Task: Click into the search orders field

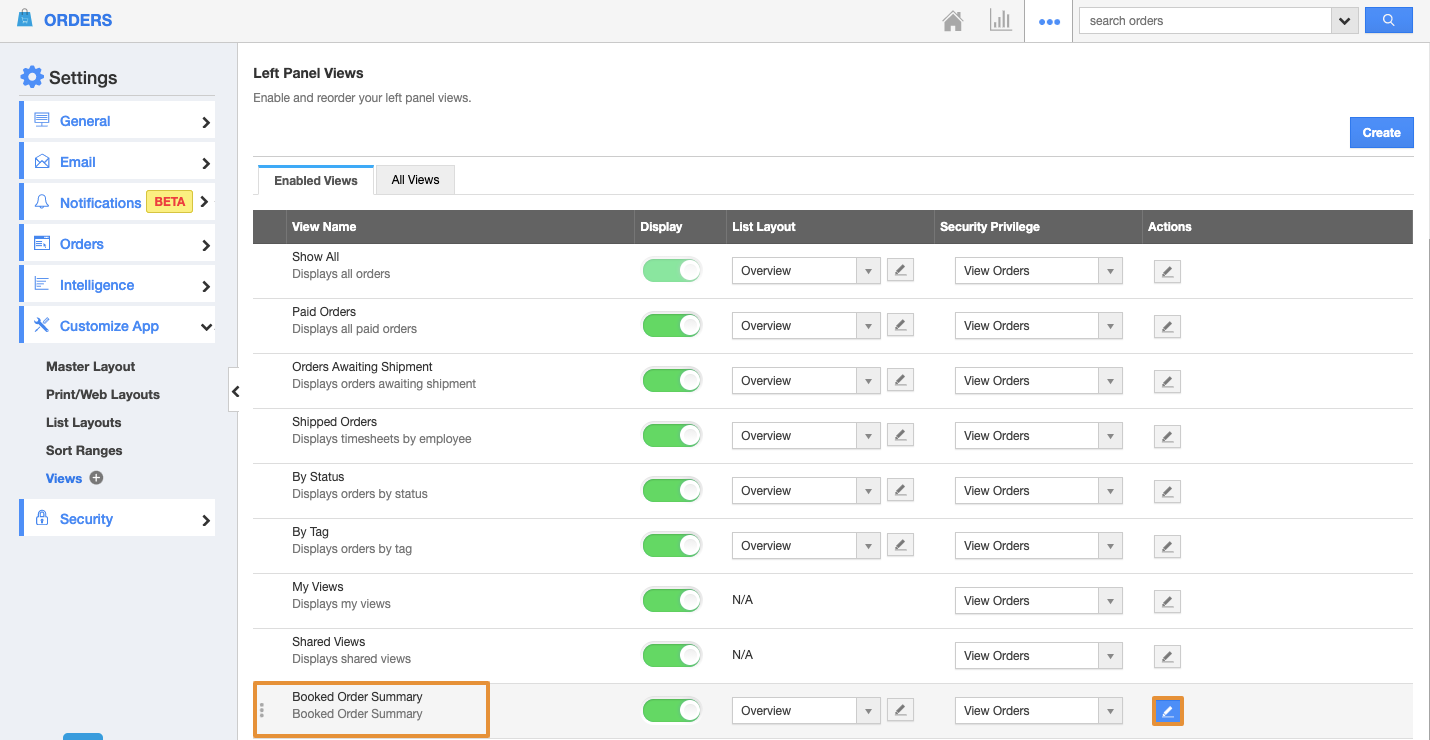Action: click(x=1205, y=21)
